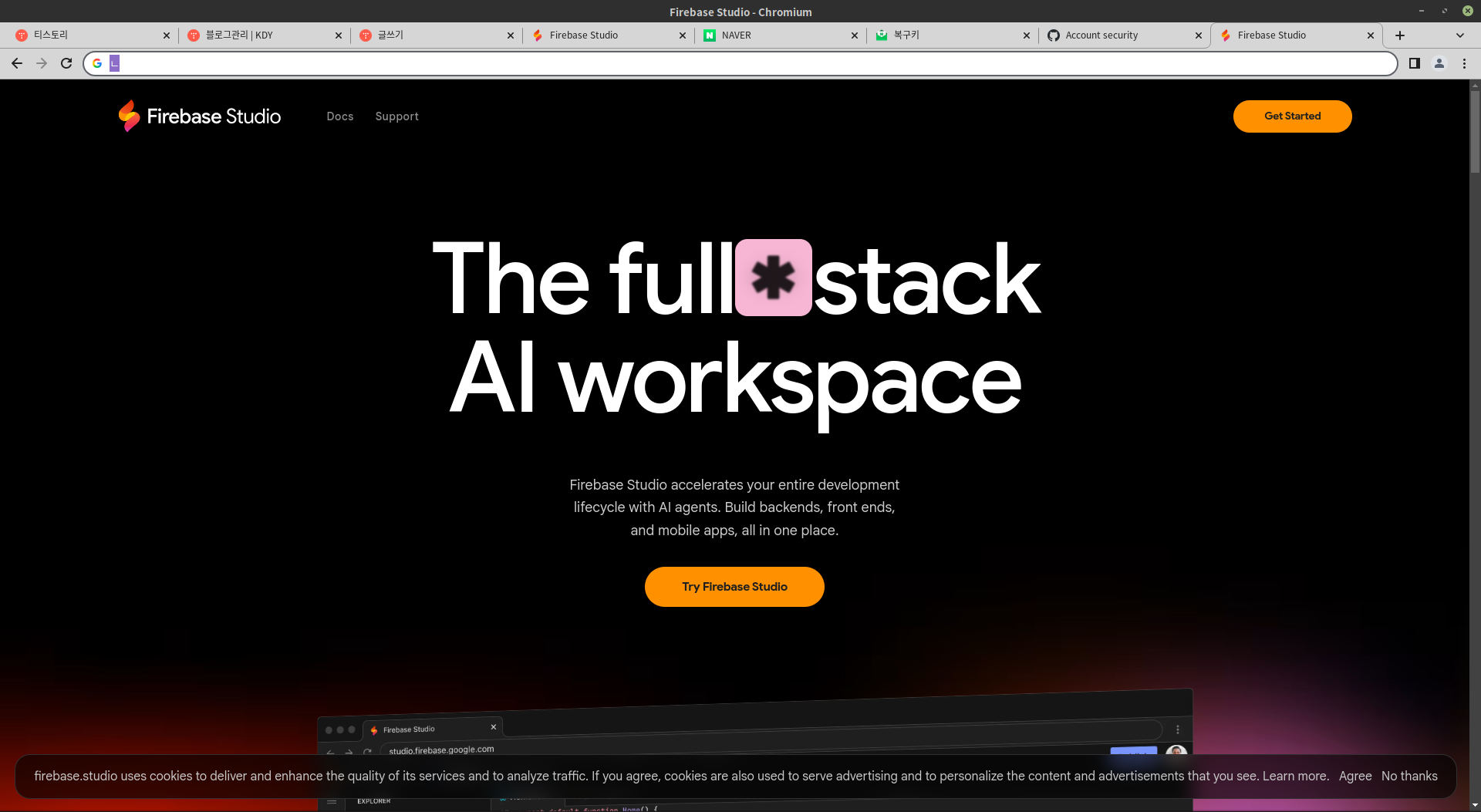This screenshot has height=812, width=1481.
Task: Minimize the Chromium window
Action: point(1421,11)
